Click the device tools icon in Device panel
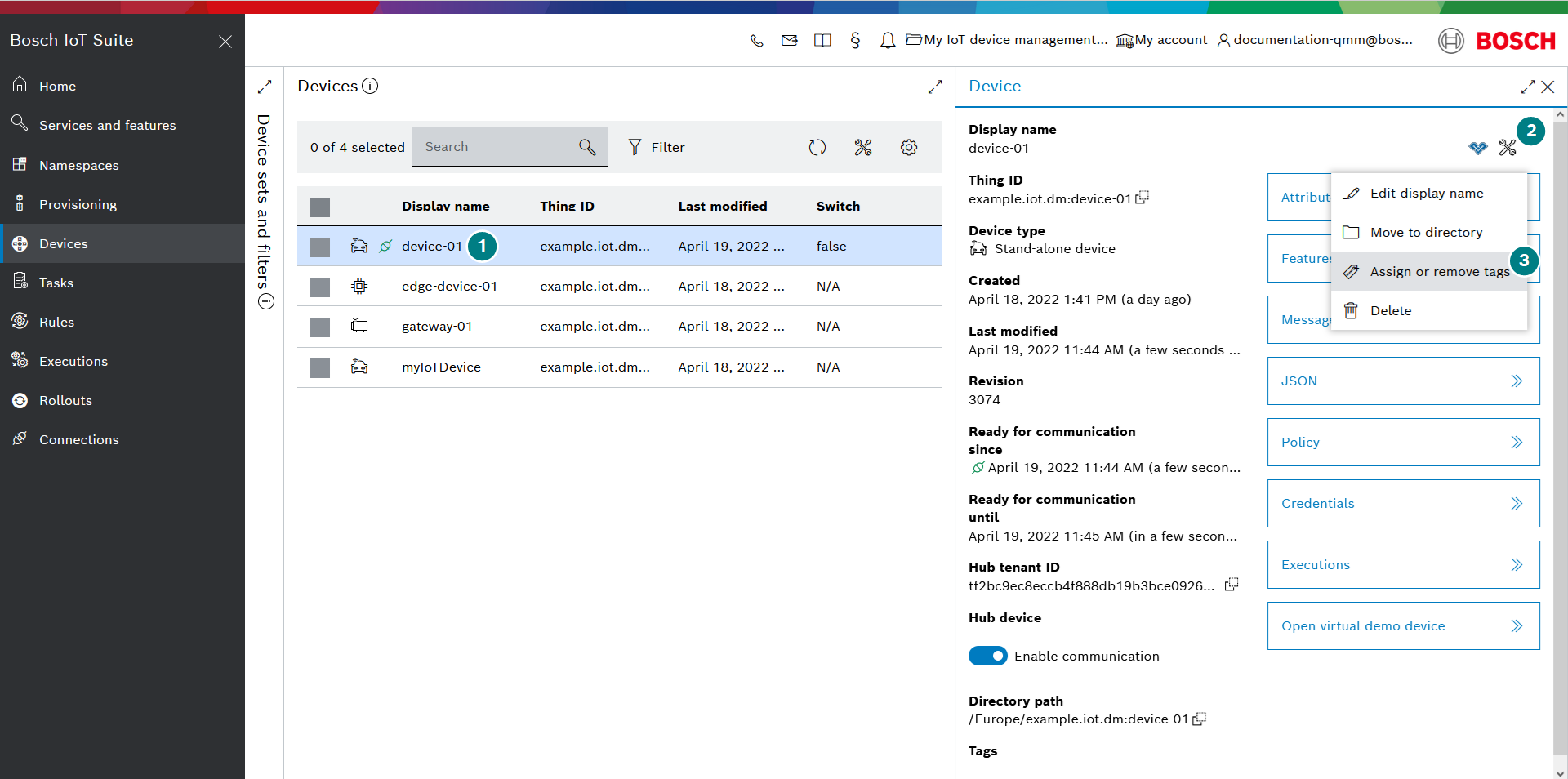The image size is (1568, 779). [1508, 148]
